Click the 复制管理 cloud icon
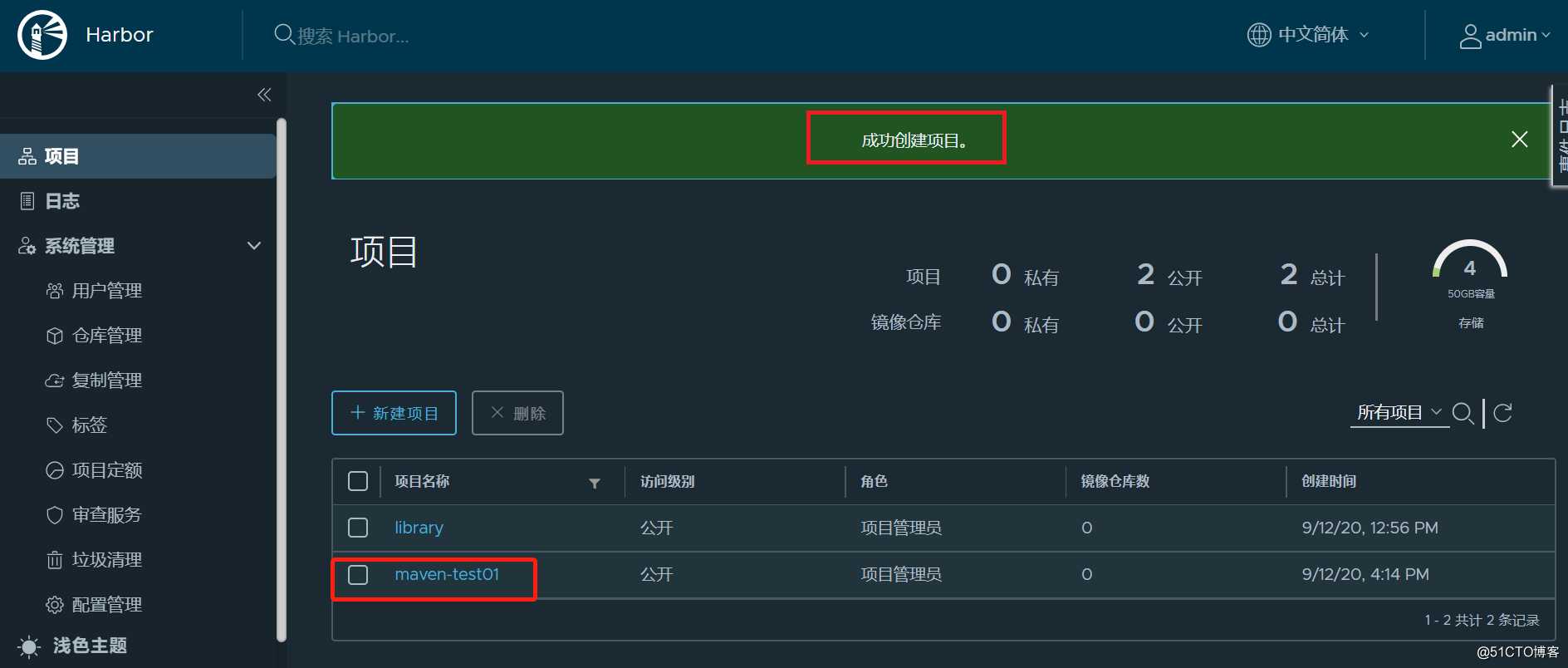1568x668 pixels. pyautogui.click(x=55, y=381)
